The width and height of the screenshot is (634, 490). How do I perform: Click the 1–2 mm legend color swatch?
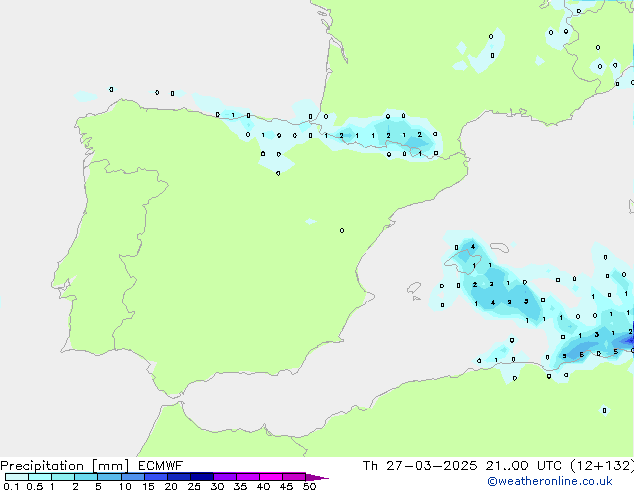[x=63, y=477]
